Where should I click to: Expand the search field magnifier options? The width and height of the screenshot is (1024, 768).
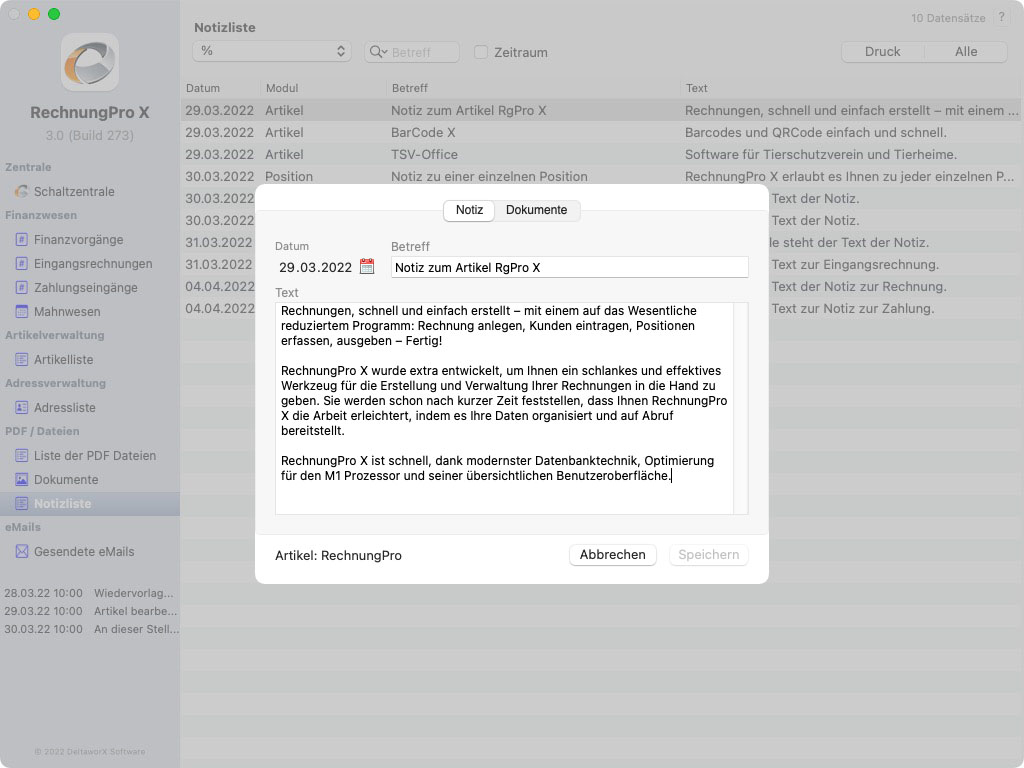click(378, 52)
